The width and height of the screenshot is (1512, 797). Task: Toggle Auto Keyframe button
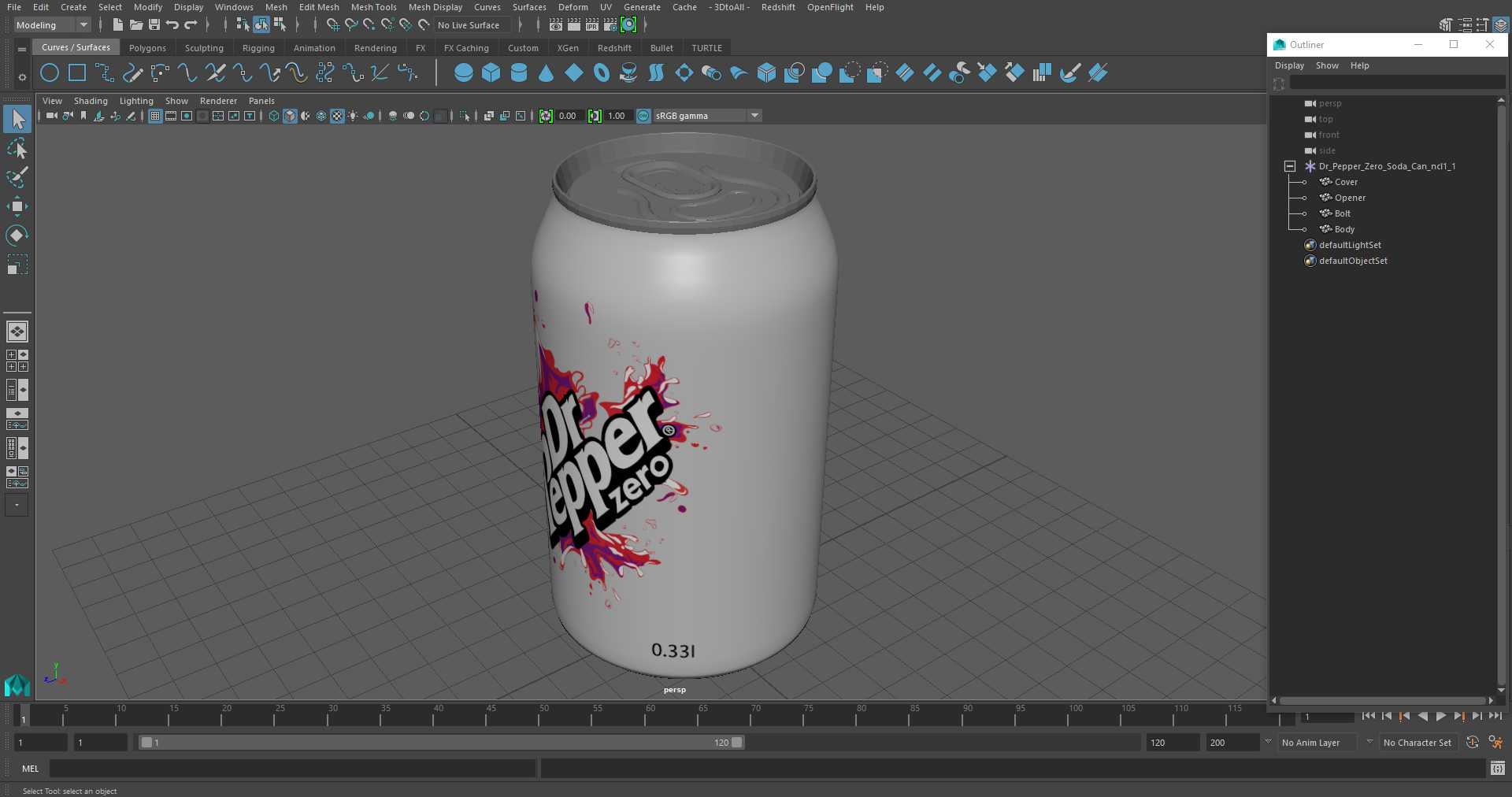click(1472, 742)
